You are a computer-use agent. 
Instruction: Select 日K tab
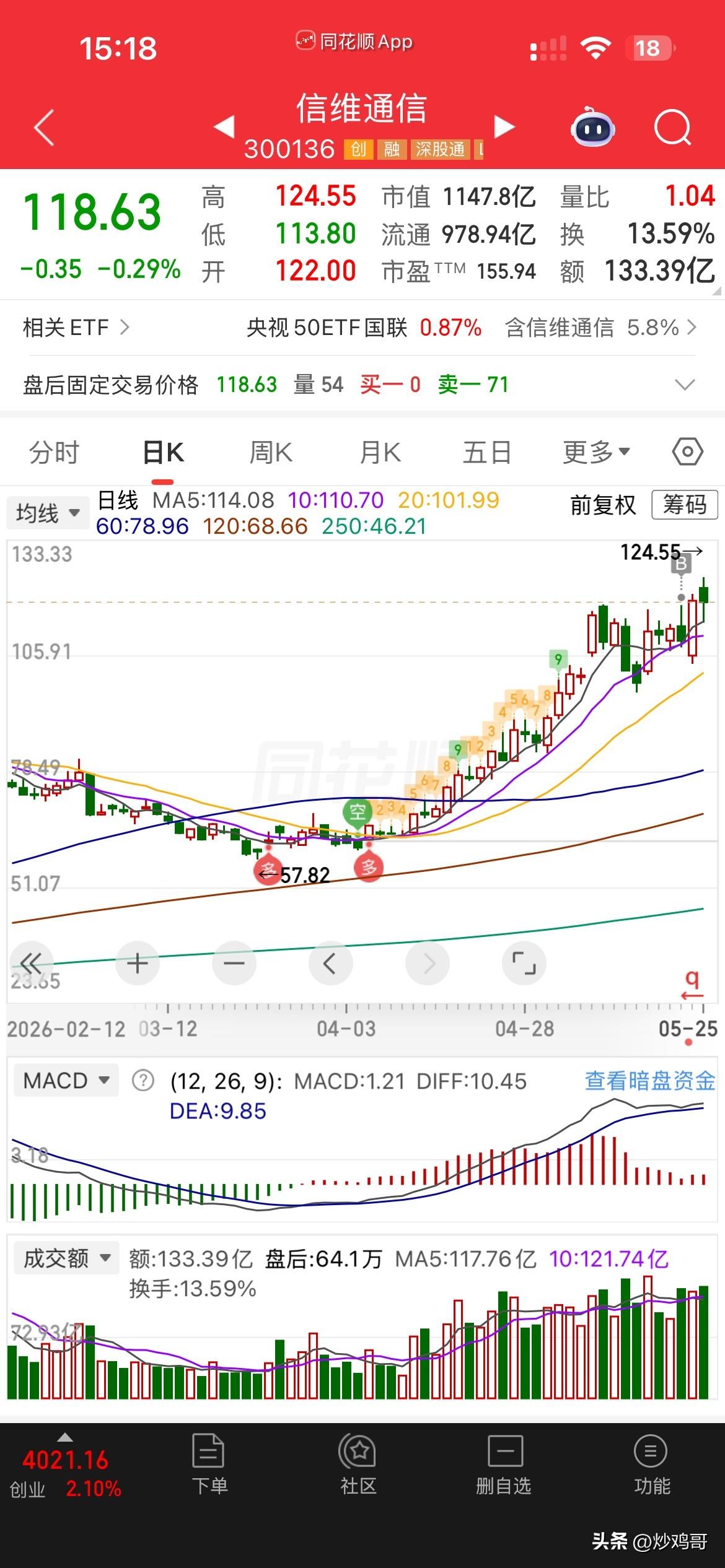[x=163, y=453]
